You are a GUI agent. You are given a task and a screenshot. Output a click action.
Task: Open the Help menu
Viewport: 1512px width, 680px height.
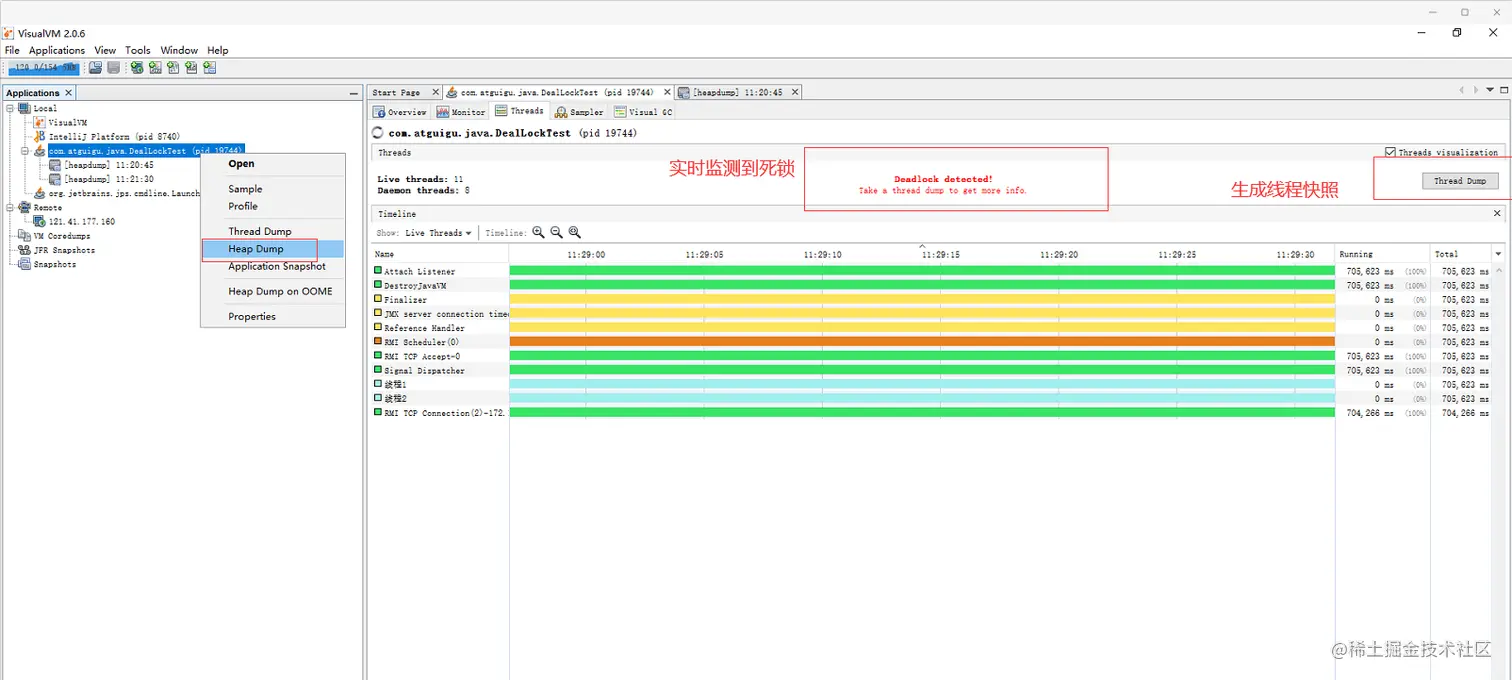(x=218, y=50)
